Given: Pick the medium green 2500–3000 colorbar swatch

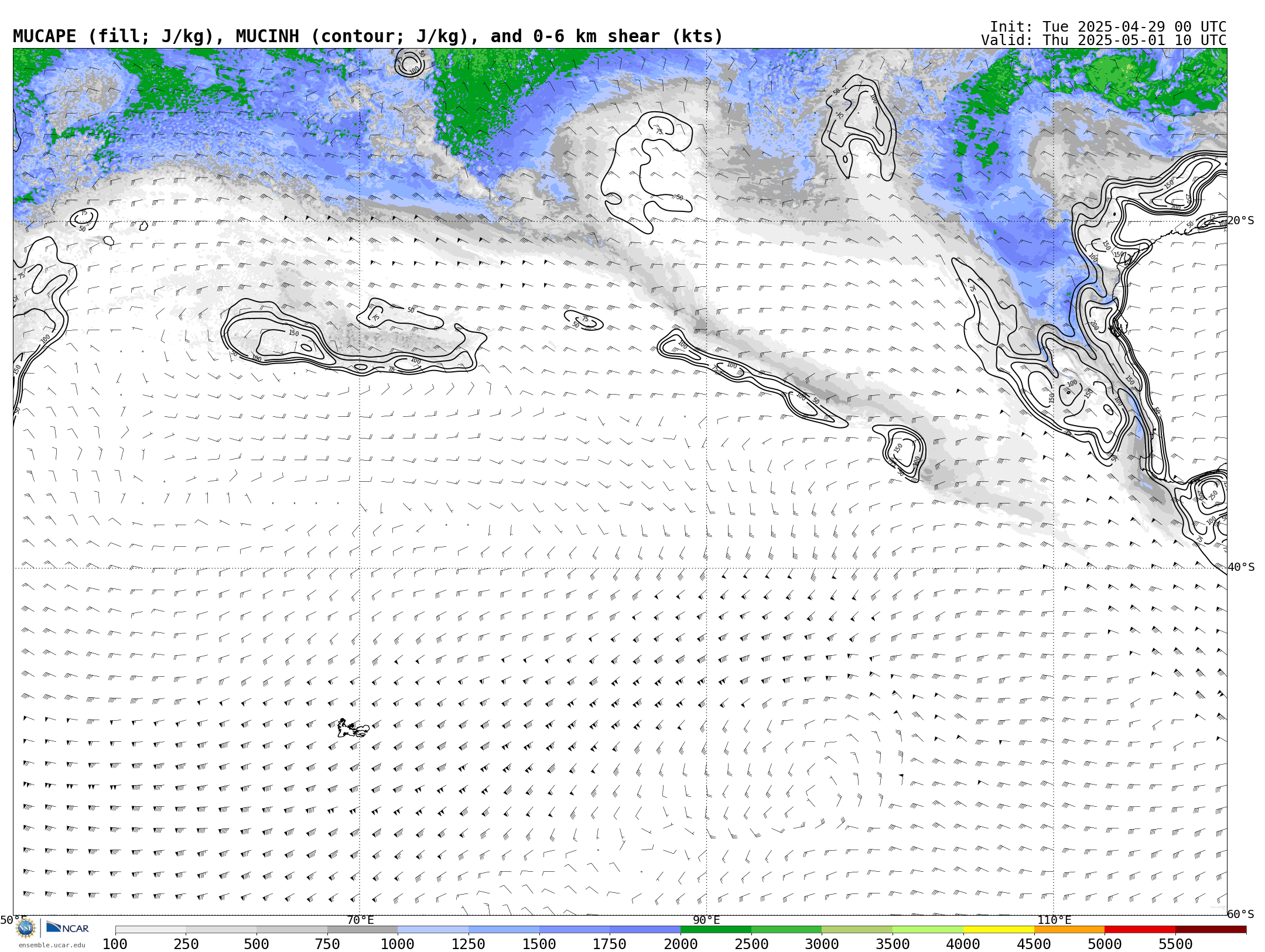Looking at the screenshot, I should pos(787,930).
